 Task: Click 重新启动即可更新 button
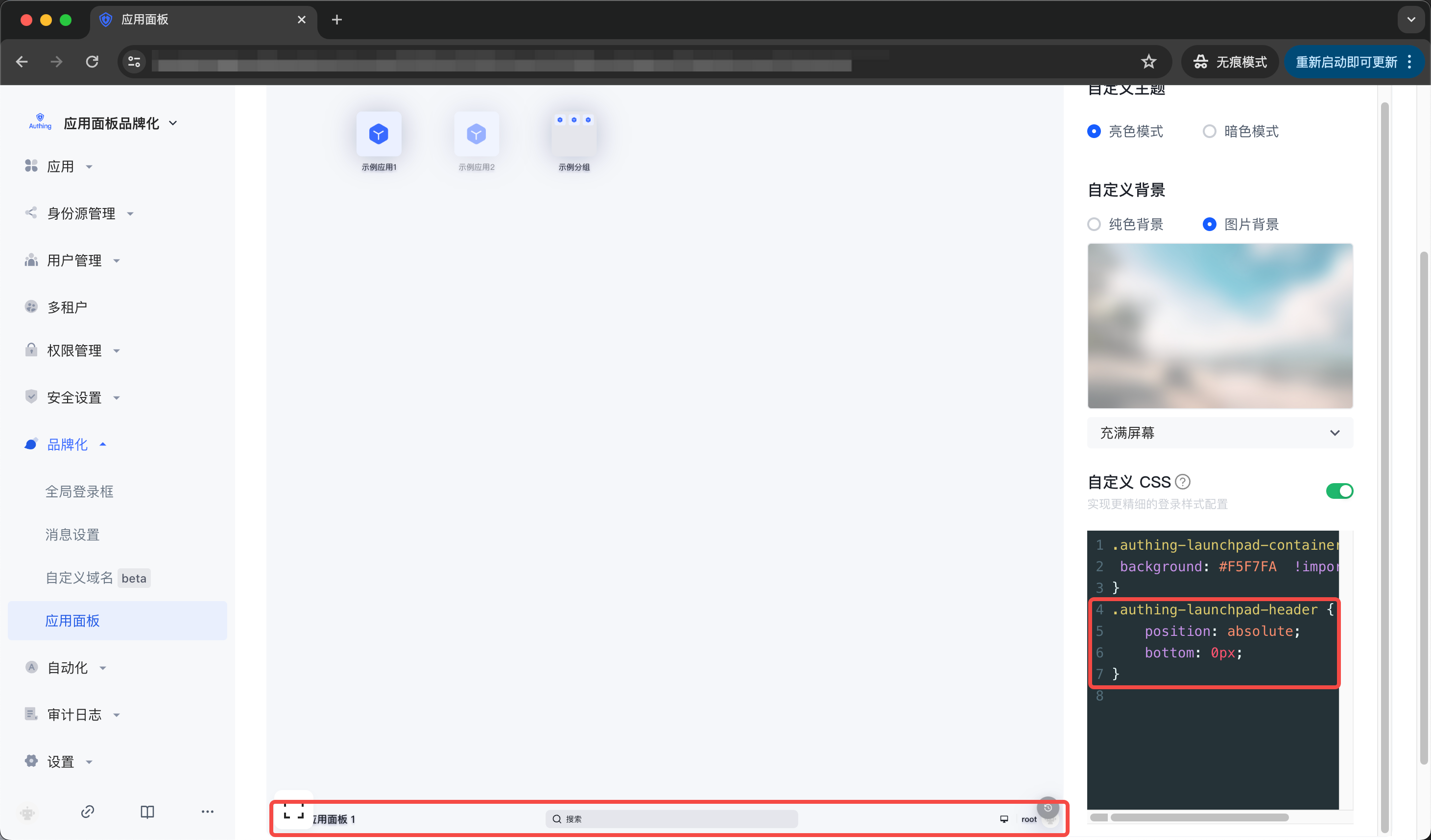pos(1346,62)
